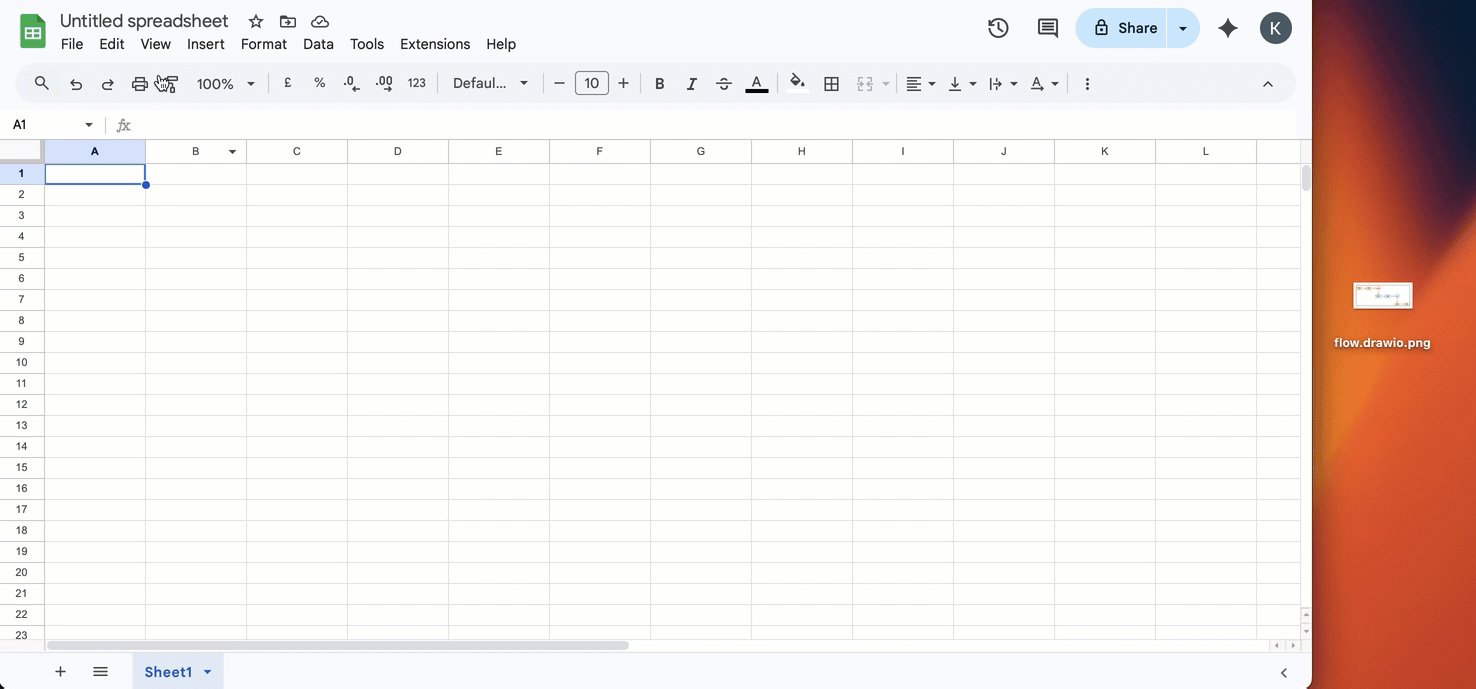Open the Format menu
Viewport: 1476px width, 689px height.
click(x=263, y=44)
